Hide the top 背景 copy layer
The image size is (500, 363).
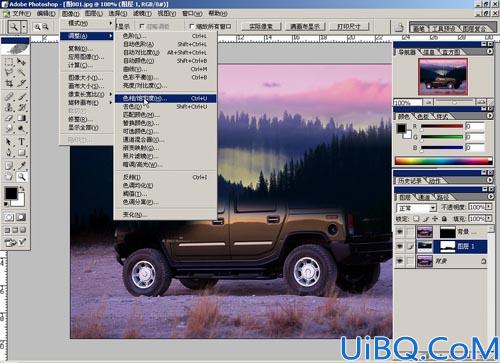tap(400, 231)
